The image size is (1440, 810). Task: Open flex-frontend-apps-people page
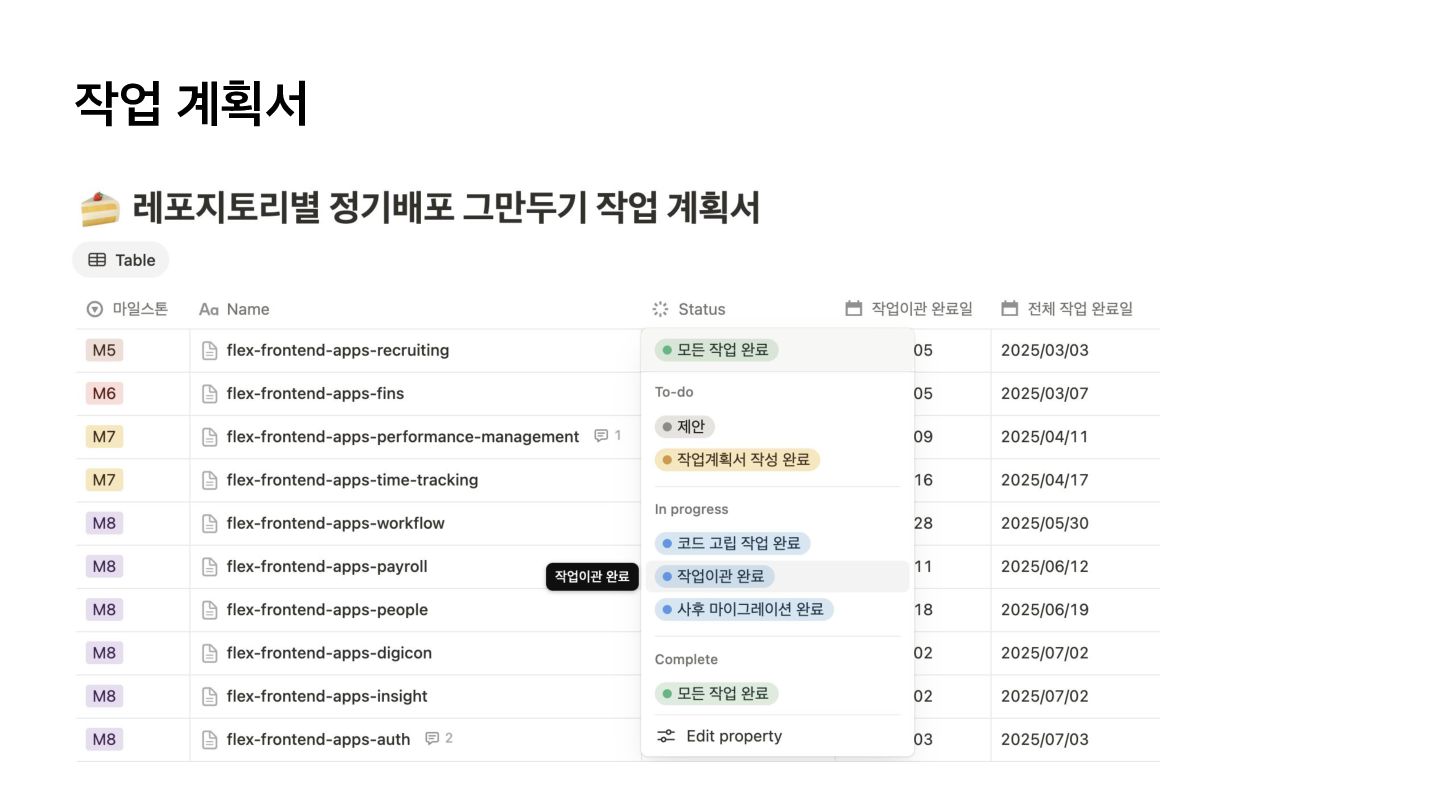coord(327,609)
